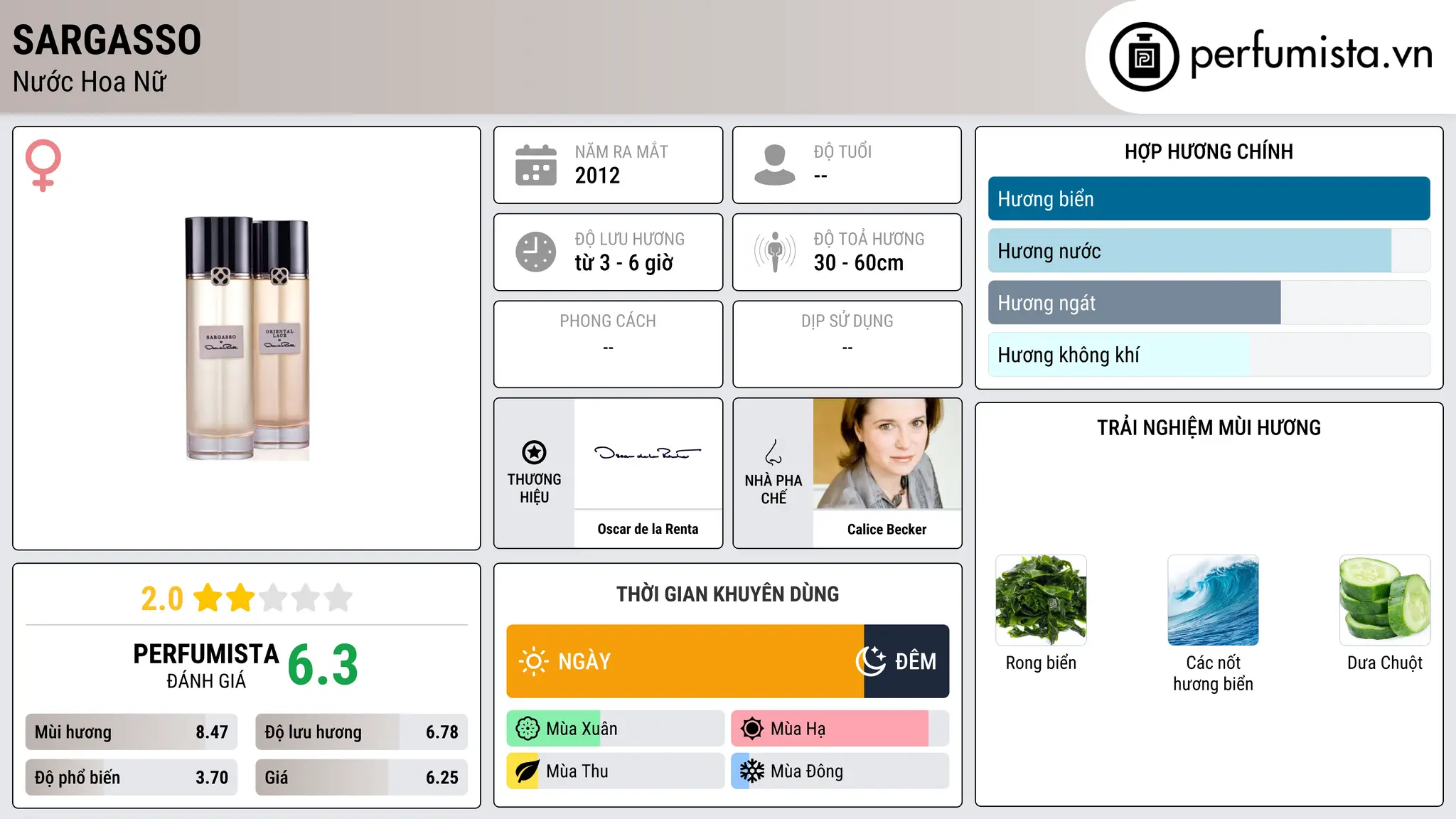1456x819 pixels.
Task: Click the five-star rating row
Action: [273, 598]
